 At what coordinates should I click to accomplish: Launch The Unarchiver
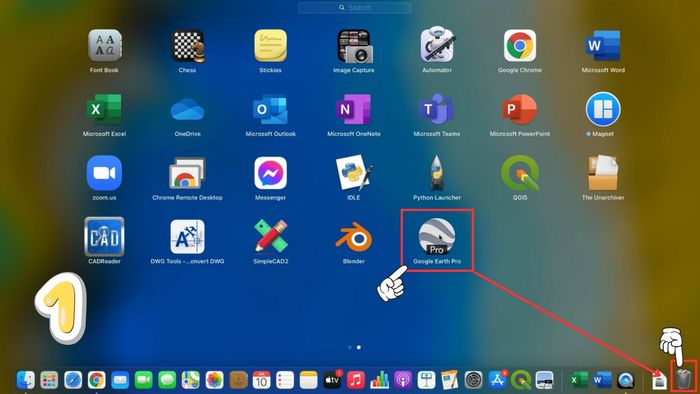point(603,173)
